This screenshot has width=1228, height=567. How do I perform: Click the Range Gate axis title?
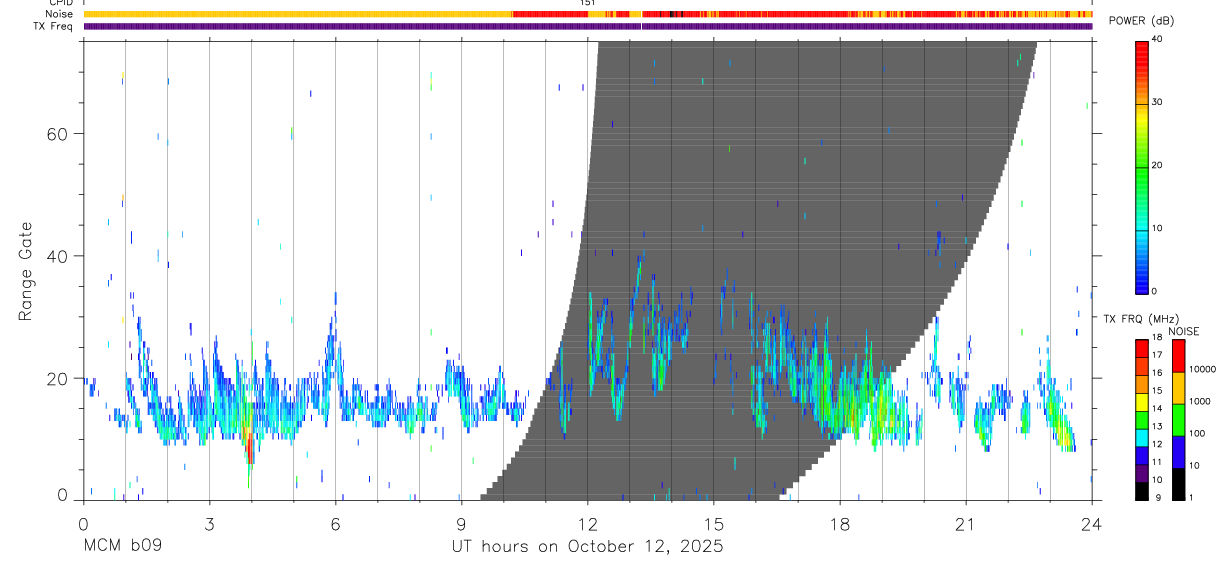point(25,272)
